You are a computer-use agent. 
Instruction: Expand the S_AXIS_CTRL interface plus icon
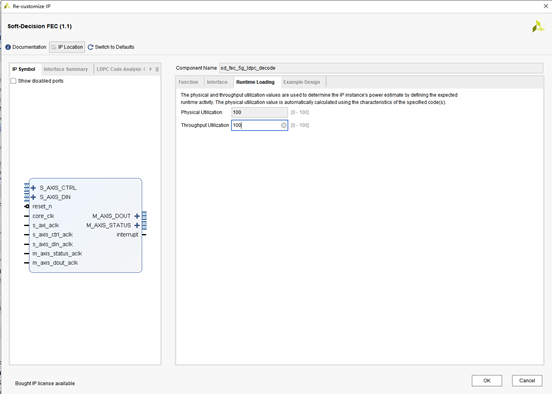tap(33, 188)
